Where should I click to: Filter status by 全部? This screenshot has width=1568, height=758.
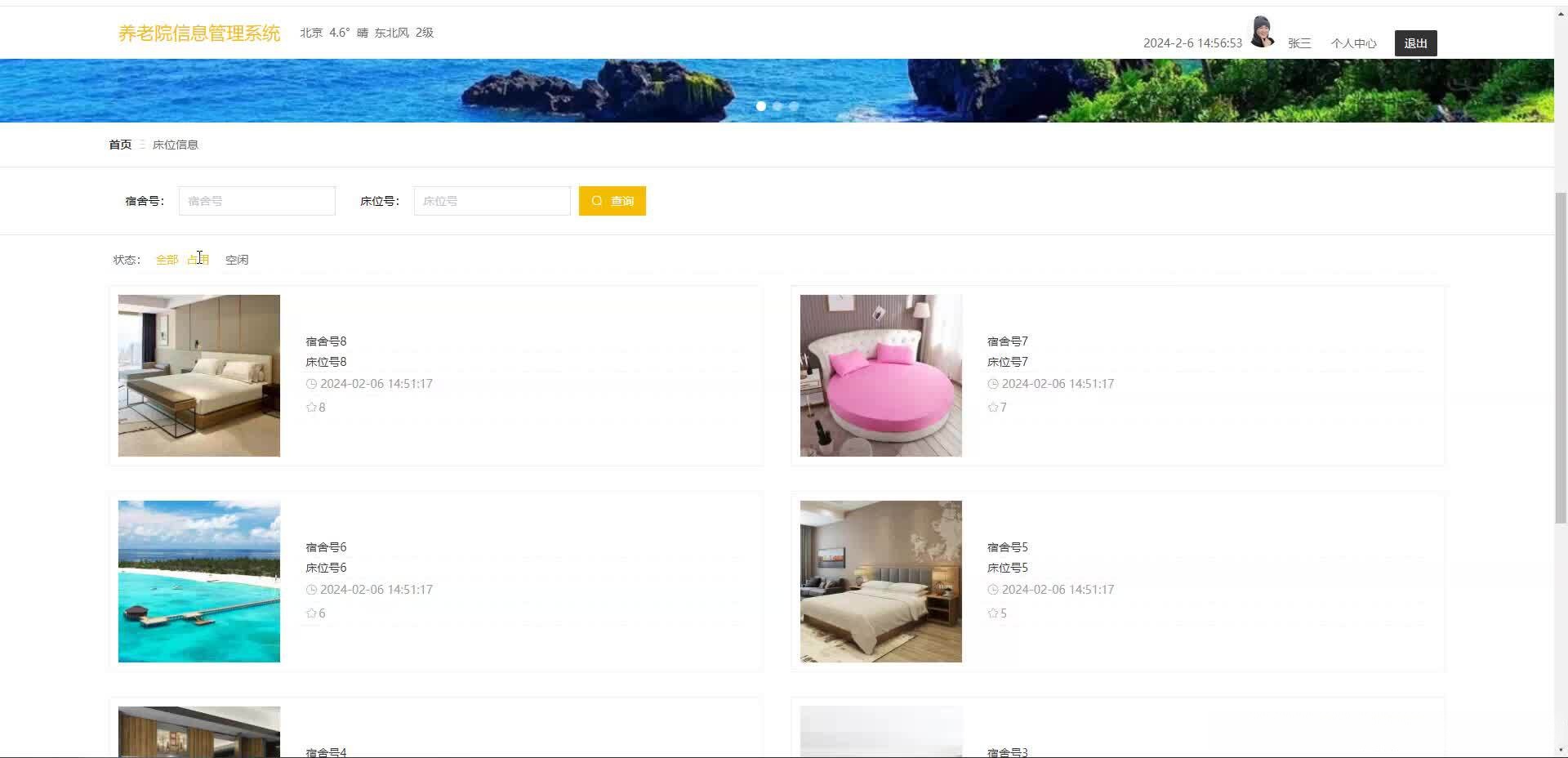pyautogui.click(x=167, y=260)
